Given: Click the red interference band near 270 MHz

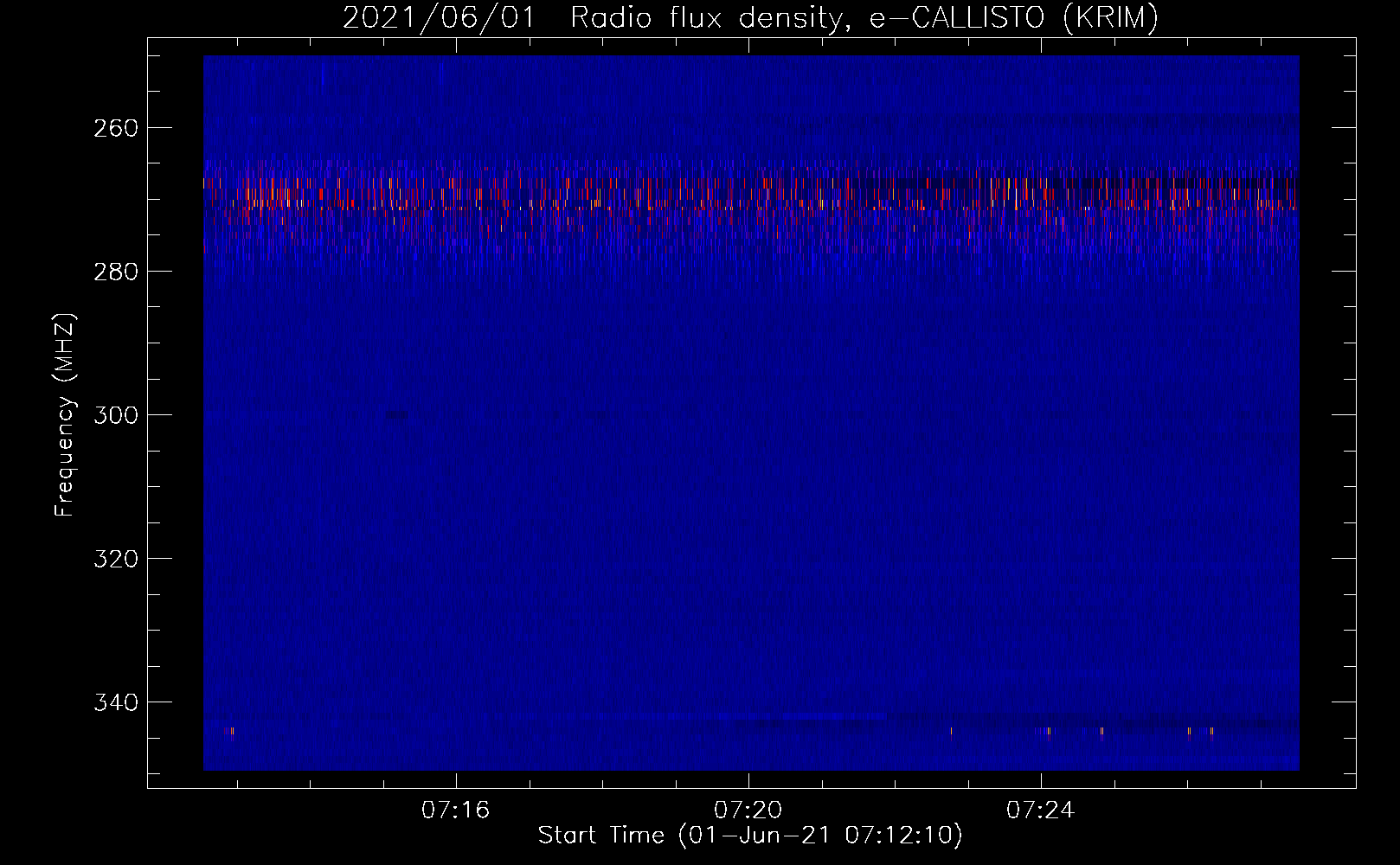Looking at the screenshot, I should click(751, 195).
